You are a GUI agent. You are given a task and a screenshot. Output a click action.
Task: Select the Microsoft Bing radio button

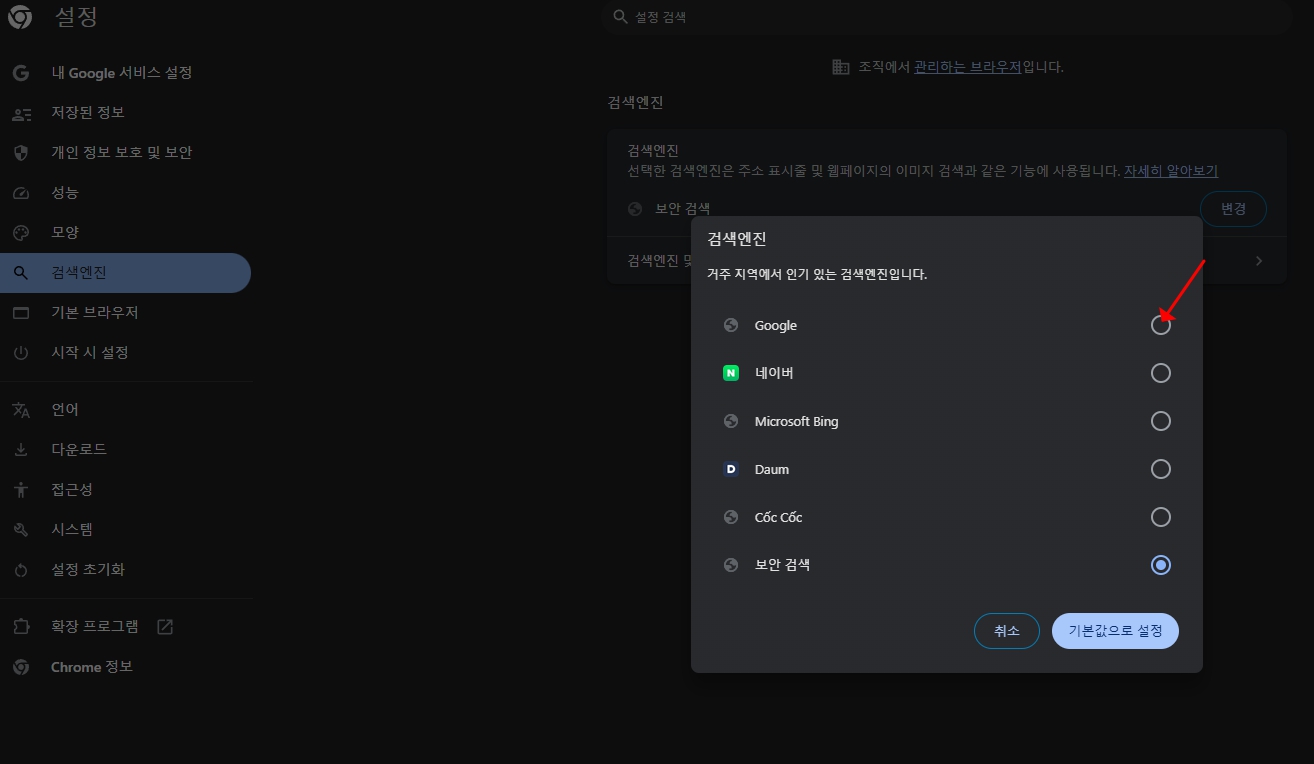point(1160,421)
